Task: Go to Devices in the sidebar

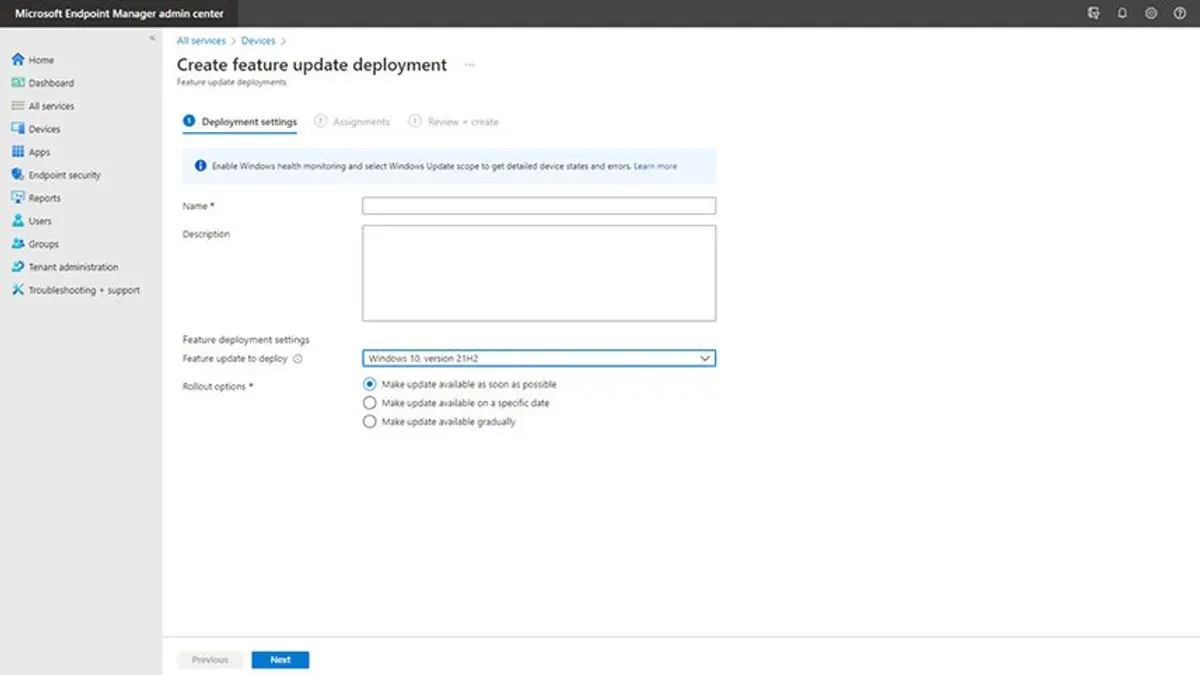Action: pyautogui.click(x=36, y=129)
